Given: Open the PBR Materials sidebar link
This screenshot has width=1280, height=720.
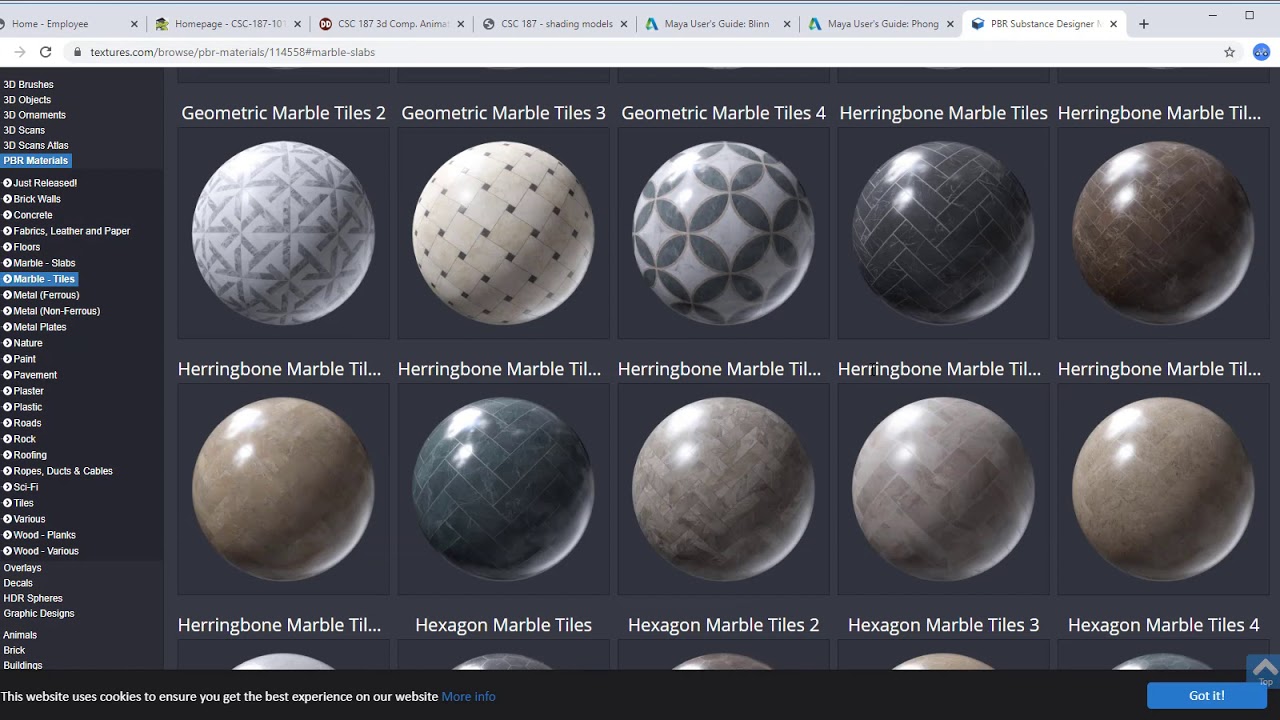Looking at the screenshot, I should pyautogui.click(x=36, y=160).
